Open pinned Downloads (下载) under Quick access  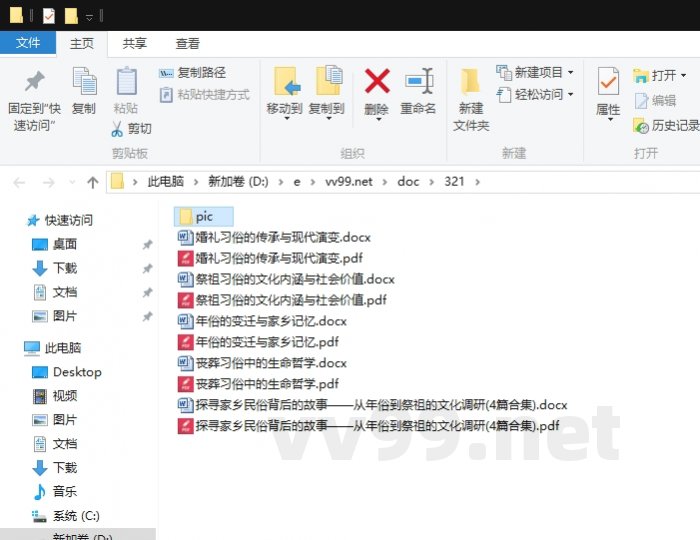point(54,268)
